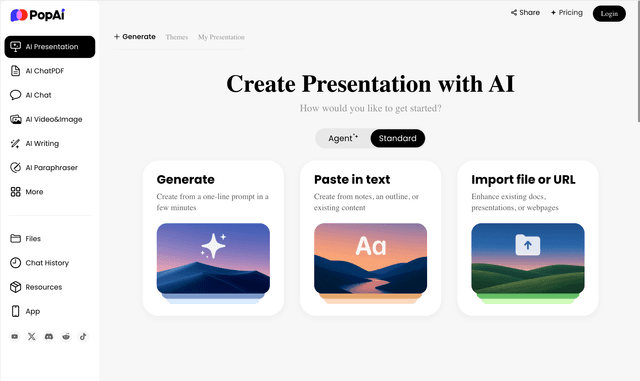This screenshot has width=640, height=381.
Task: Click the AI Paraphraser circular icon
Action: pos(16,167)
